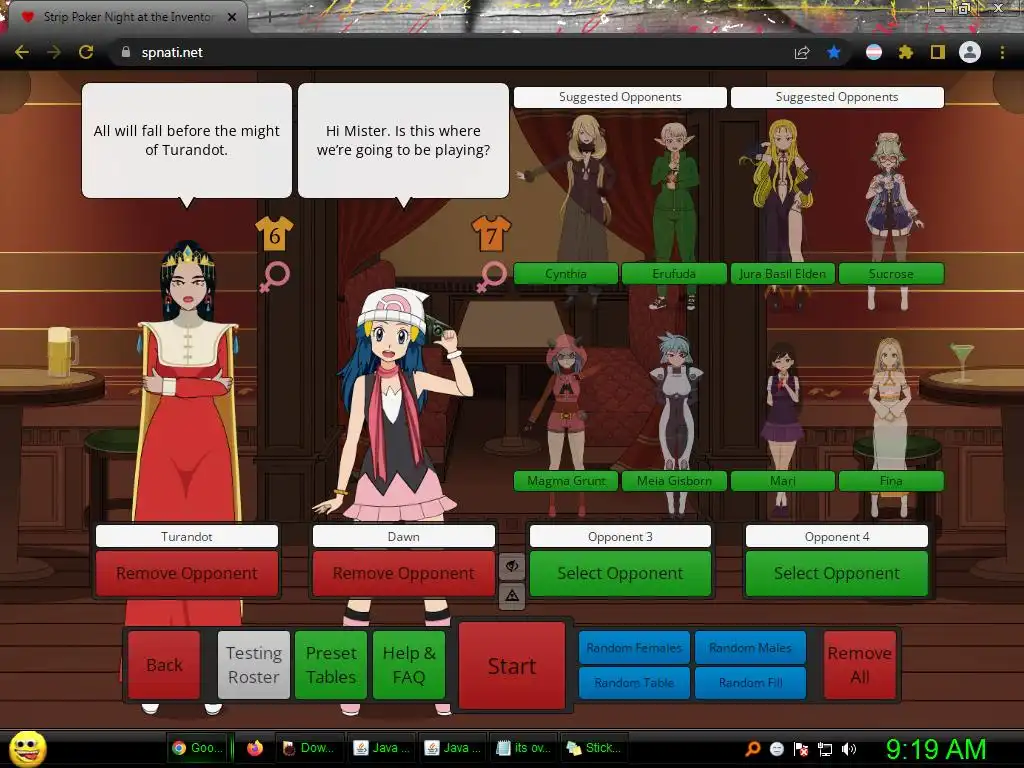1024x768 pixels.
Task: Choose suggested opponent Jura Basil Elden
Action: click(x=782, y=274)
